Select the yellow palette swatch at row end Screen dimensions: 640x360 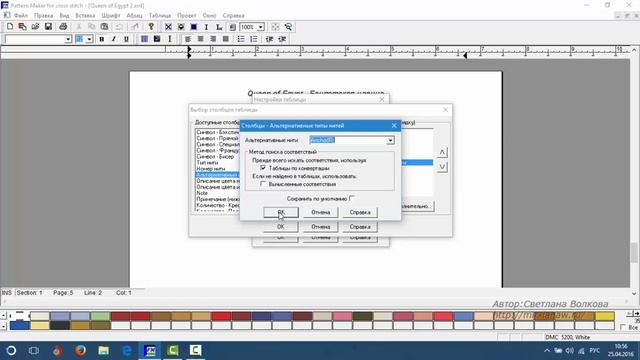(x=604, y=316)
